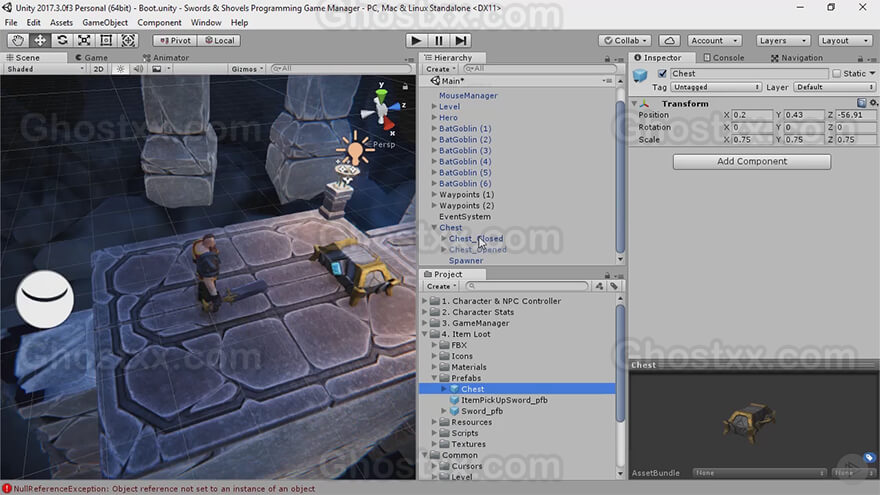Image resolution: width=880 pixels, height=495 pixels.
Task: Collapse the Chest hierarchy item
Action: [434, 227]
